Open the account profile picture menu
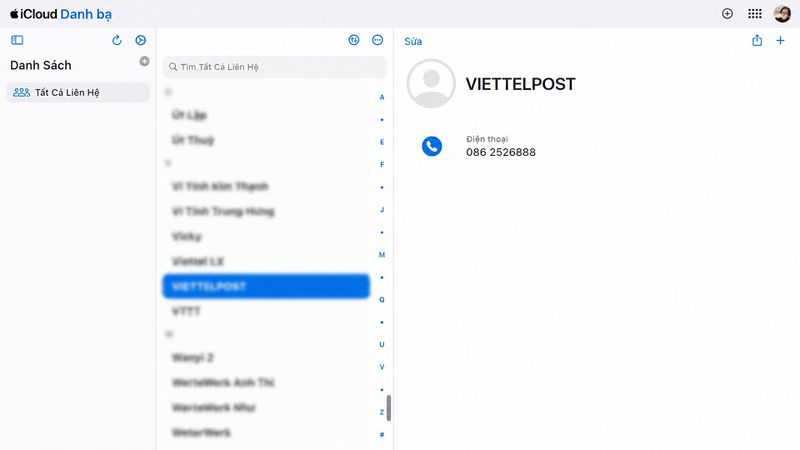The height and width of the screenshot is (450, 800). (x=782, y=14)
